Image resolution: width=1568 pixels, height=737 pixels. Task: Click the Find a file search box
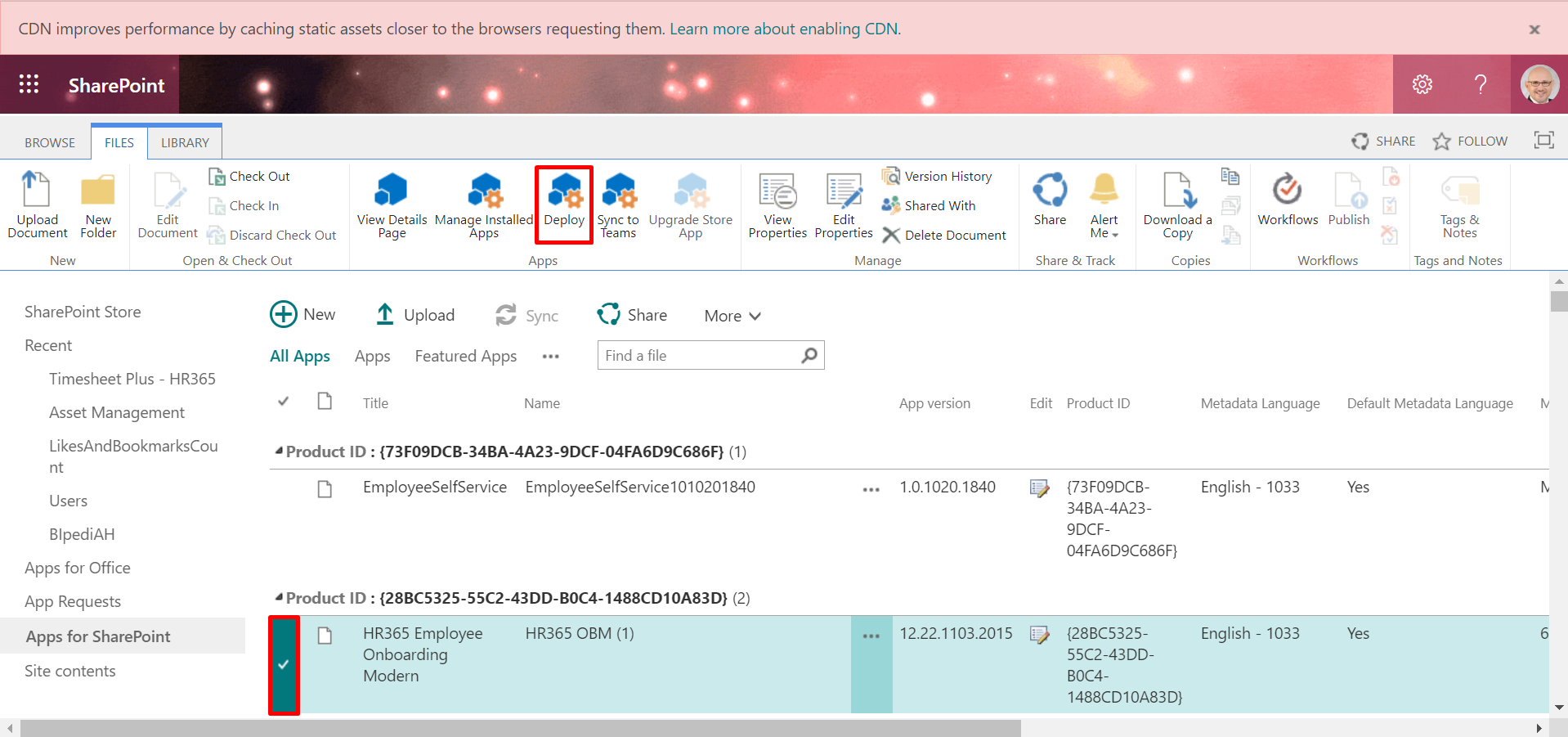point(700,355)
